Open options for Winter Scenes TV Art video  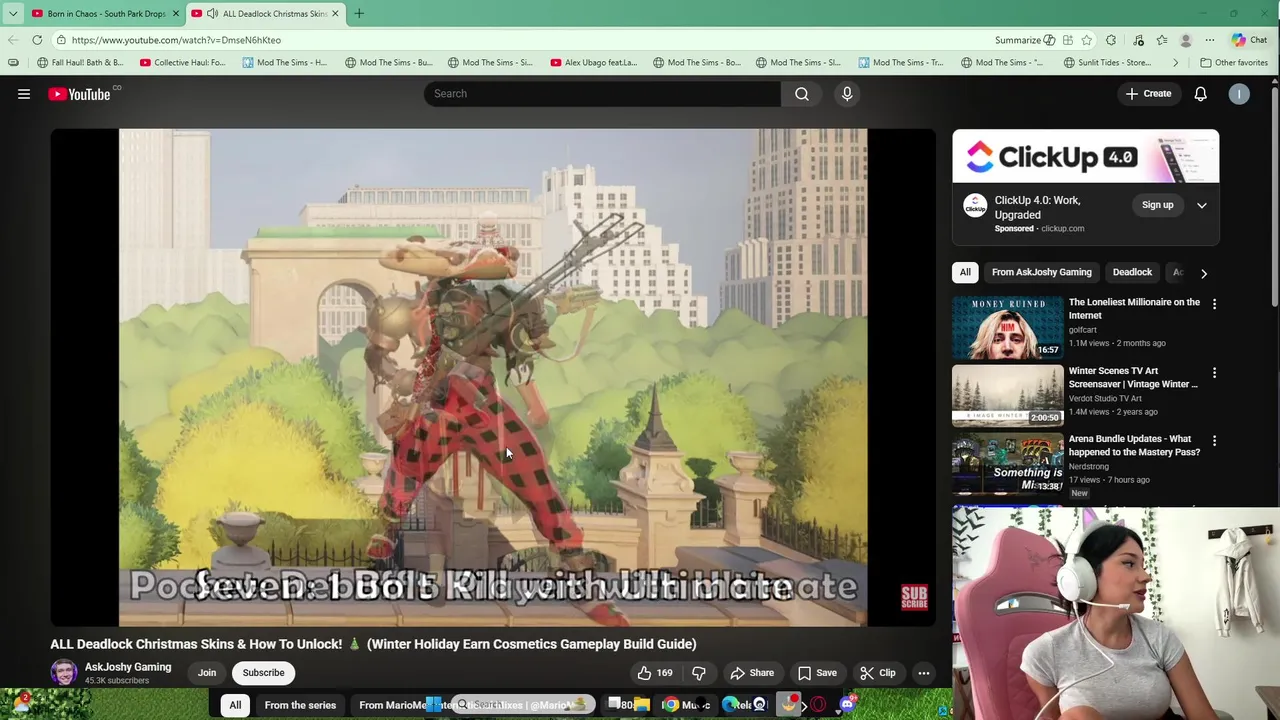[1214, 373]
